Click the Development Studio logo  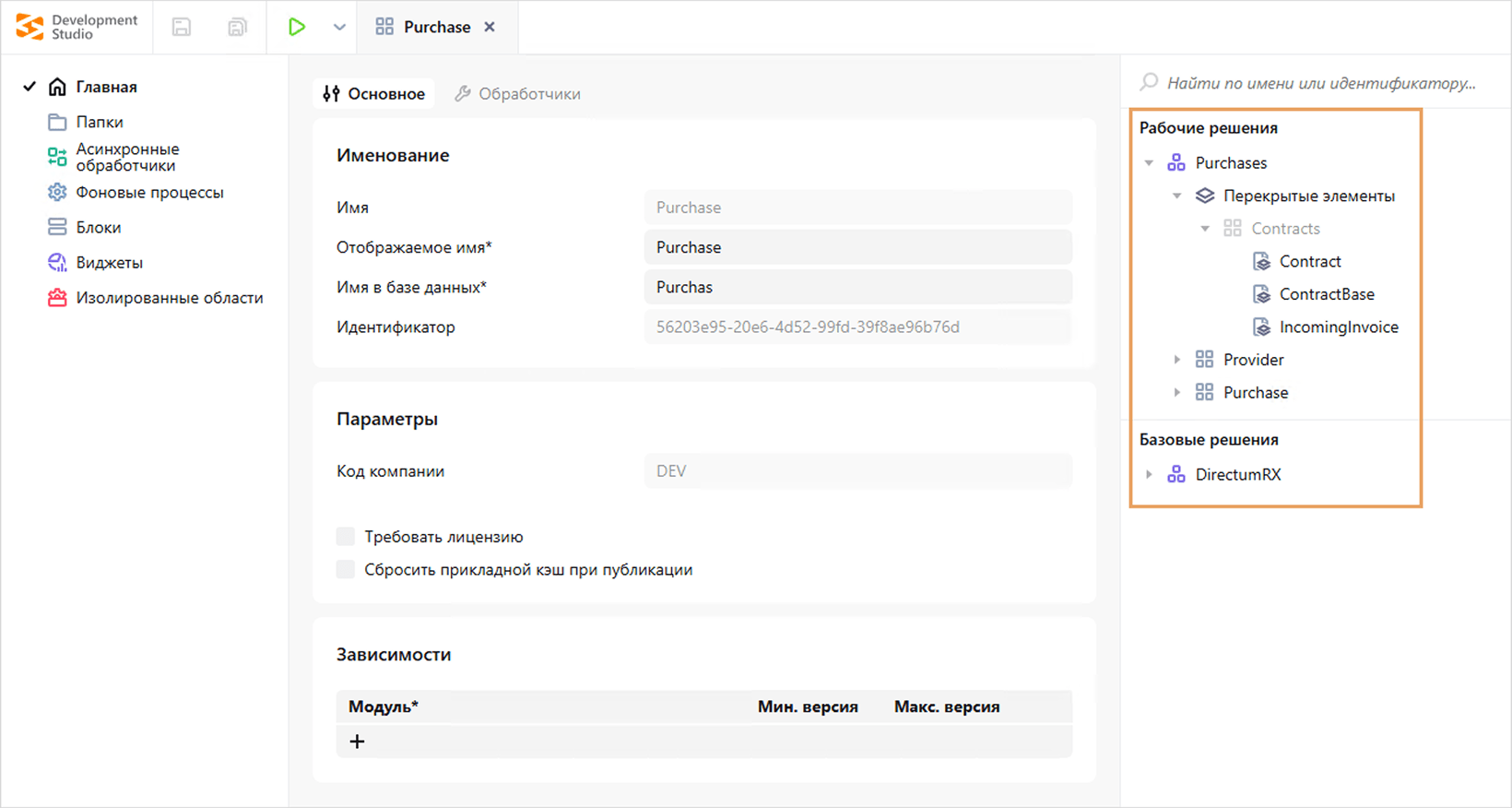[x=76, y=27]
